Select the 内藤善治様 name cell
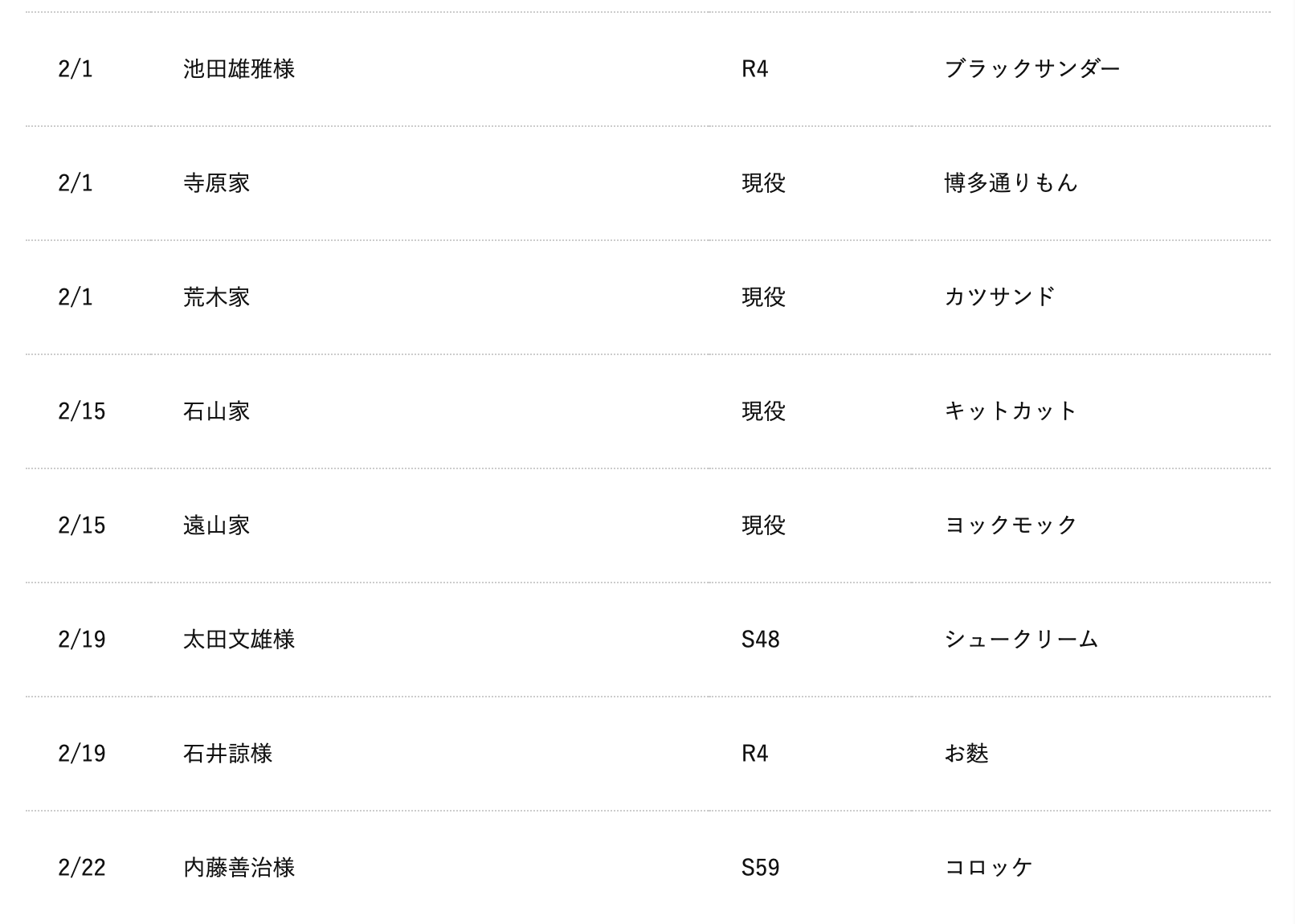The width and height of the screenshot is (1295, 924). (x=239, y=868)
